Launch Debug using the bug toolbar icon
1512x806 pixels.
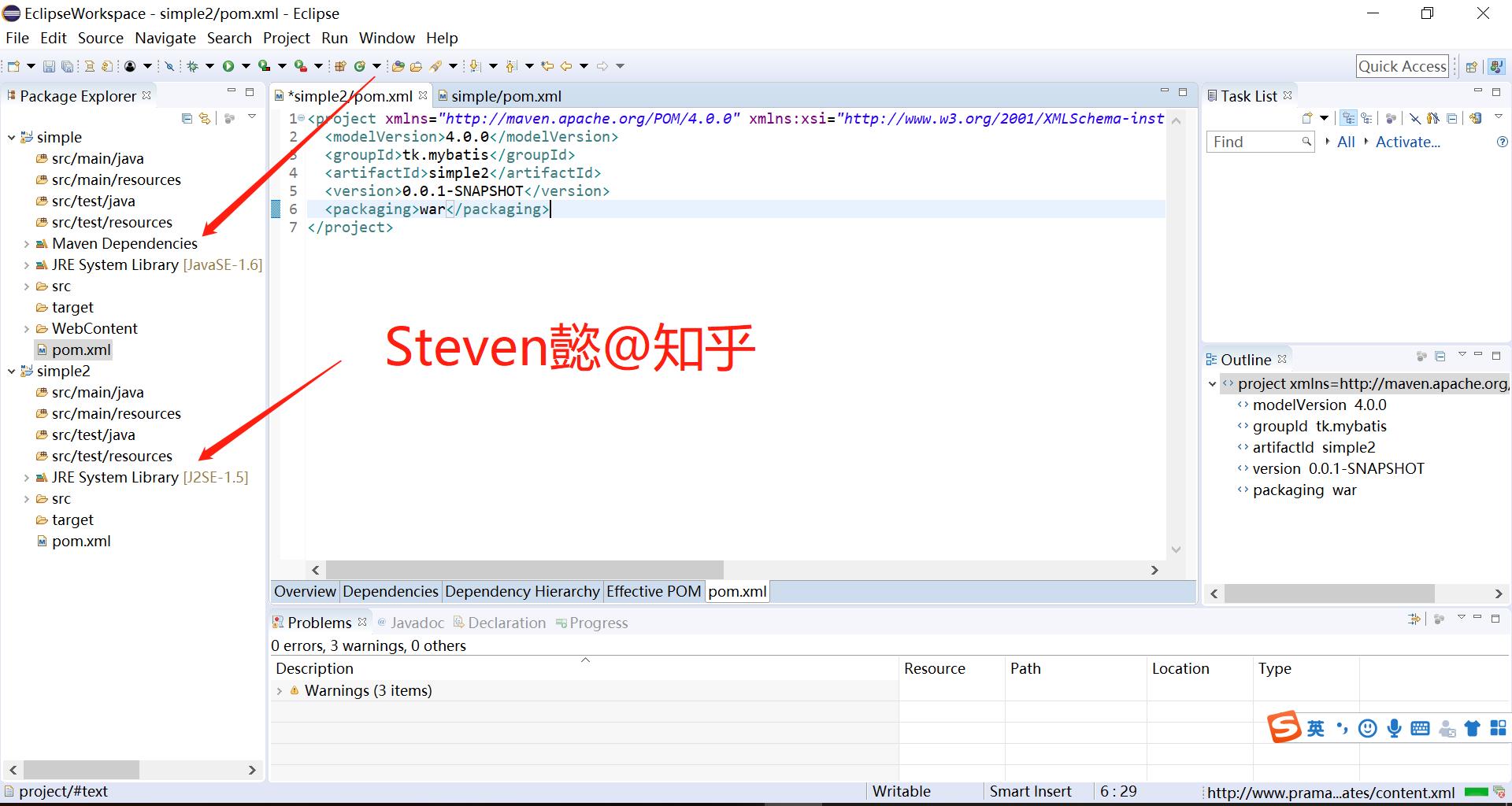(x=193, y=66)
